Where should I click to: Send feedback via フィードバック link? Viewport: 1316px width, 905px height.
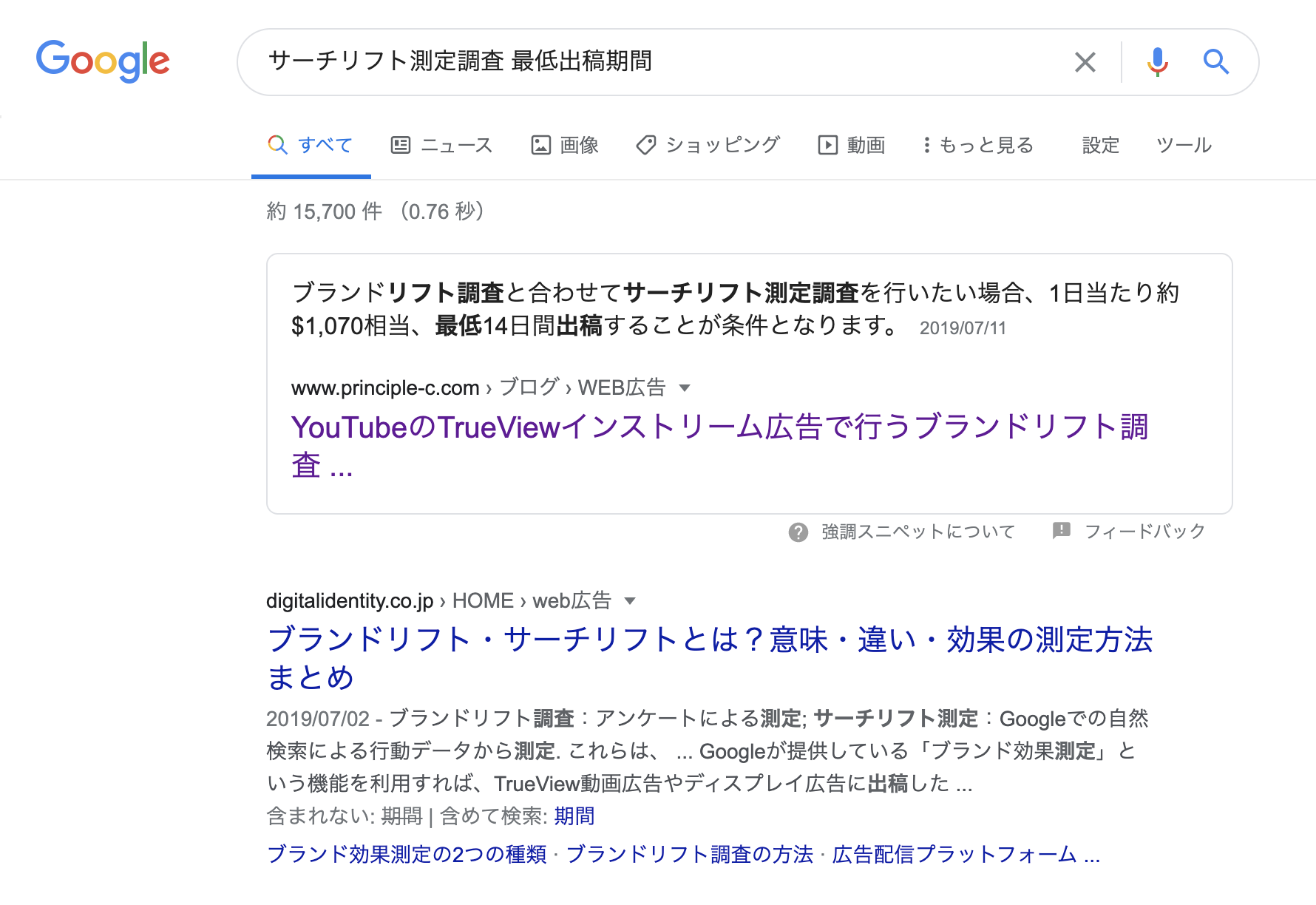[x=1144, y=532]
